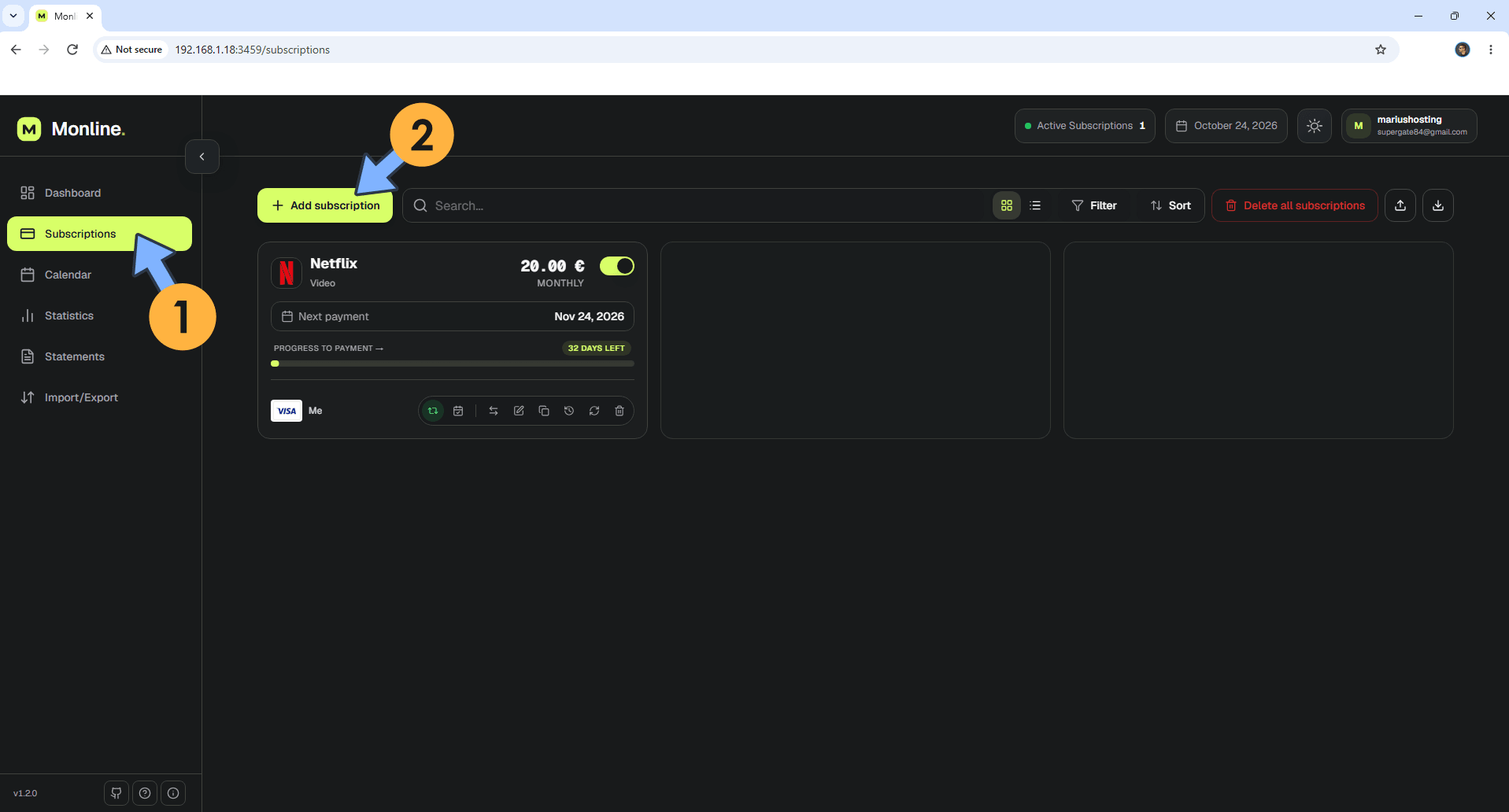The width and height of the screenshot is (1509, 812).
Task: Open the Filter options
Action: [1094, 205]
